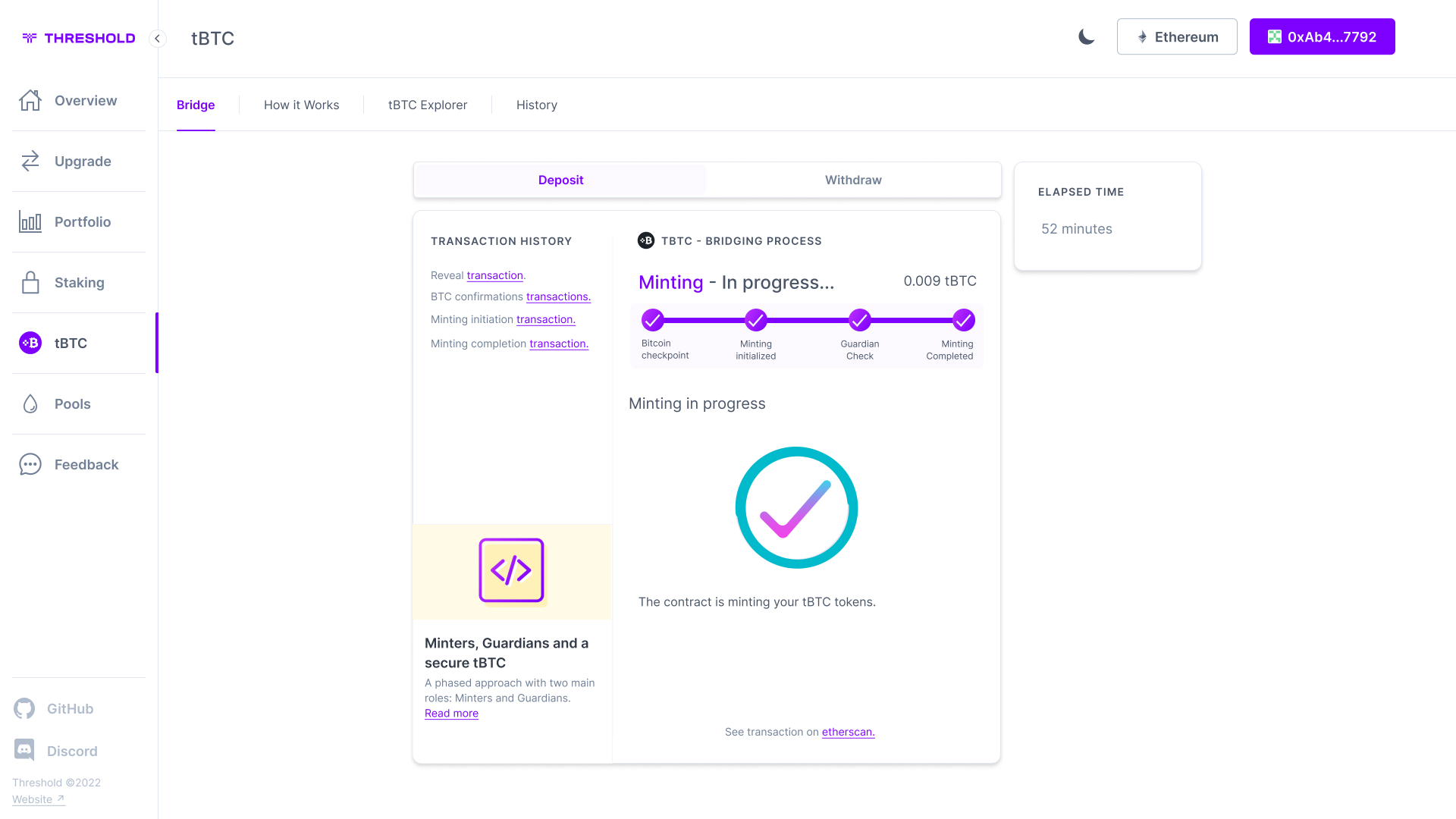Select the Withdraw tab
This screenshot has height=819, width=1456.
(853, 180)
